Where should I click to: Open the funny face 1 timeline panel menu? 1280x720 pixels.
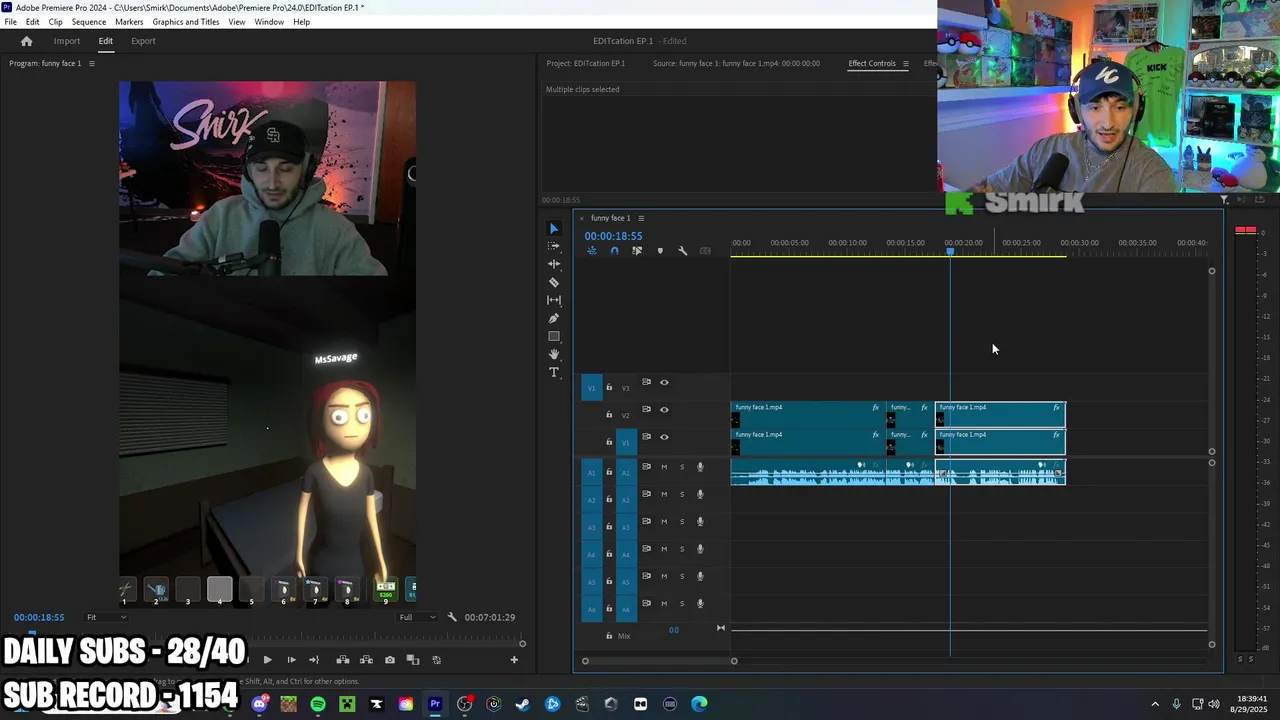point(641,218)
